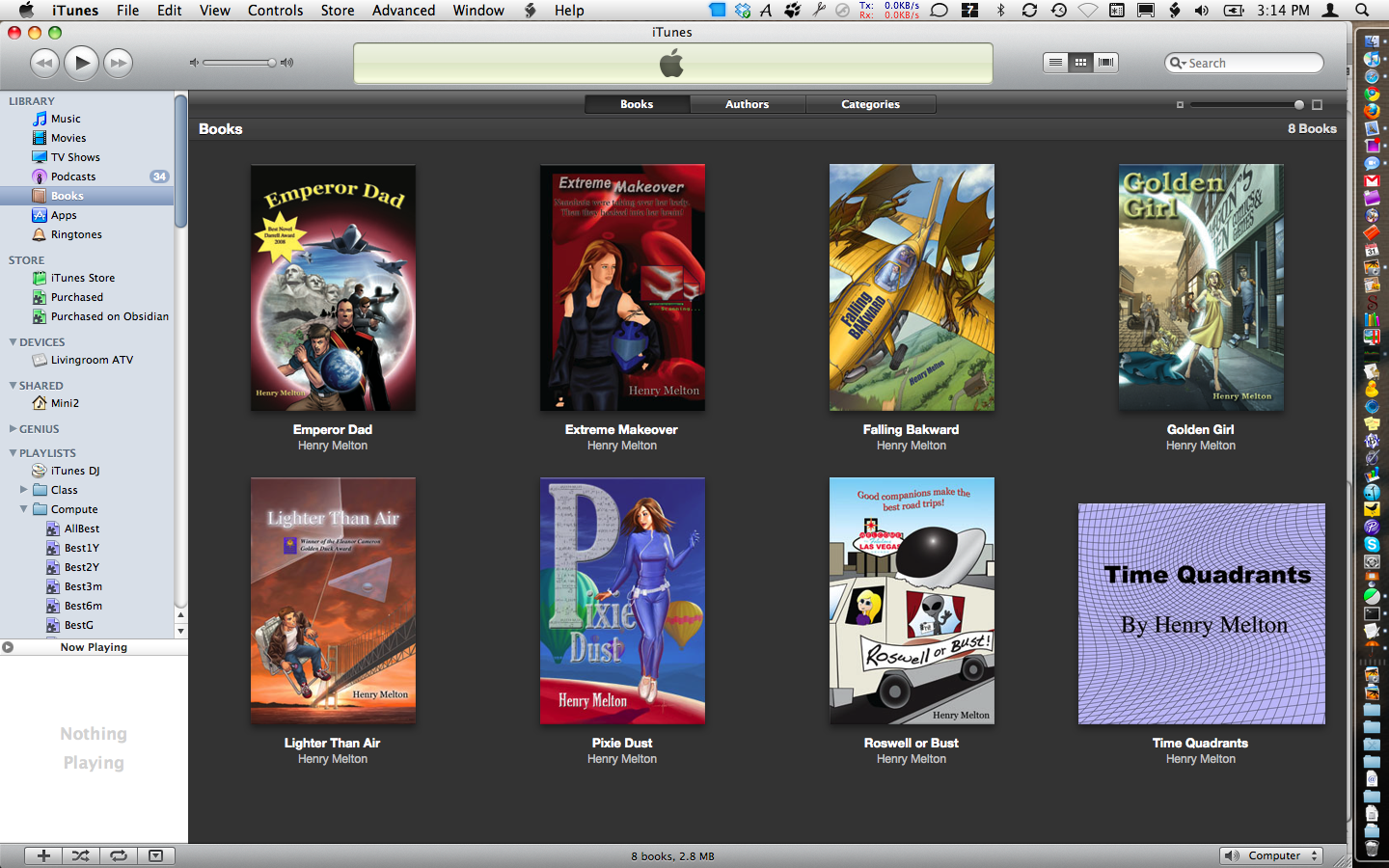Open the Trash in the Dock

1372,849
